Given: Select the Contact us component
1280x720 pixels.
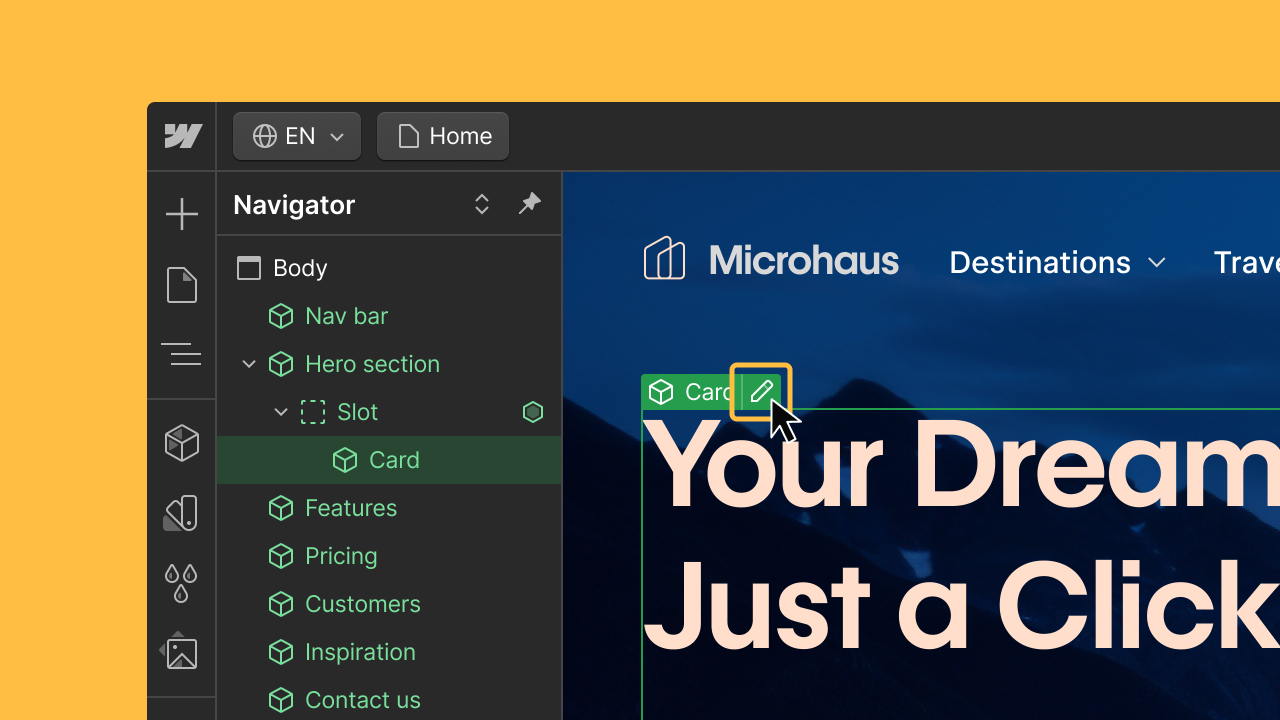Looking at the screenshot, I should pos(389,700).
